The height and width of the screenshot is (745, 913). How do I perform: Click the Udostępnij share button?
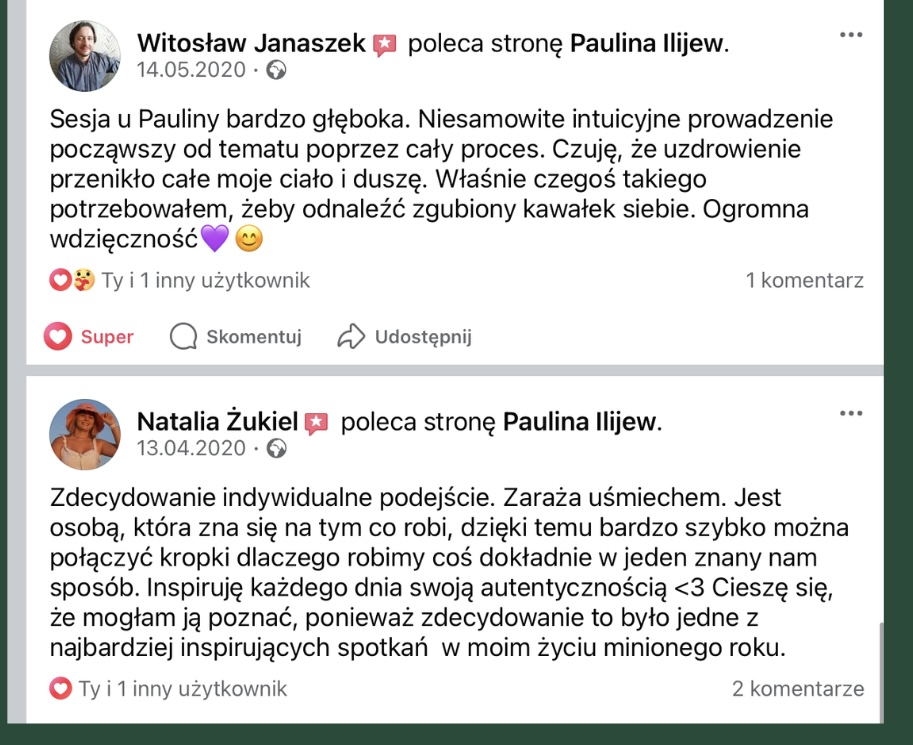tap(404, 337)
